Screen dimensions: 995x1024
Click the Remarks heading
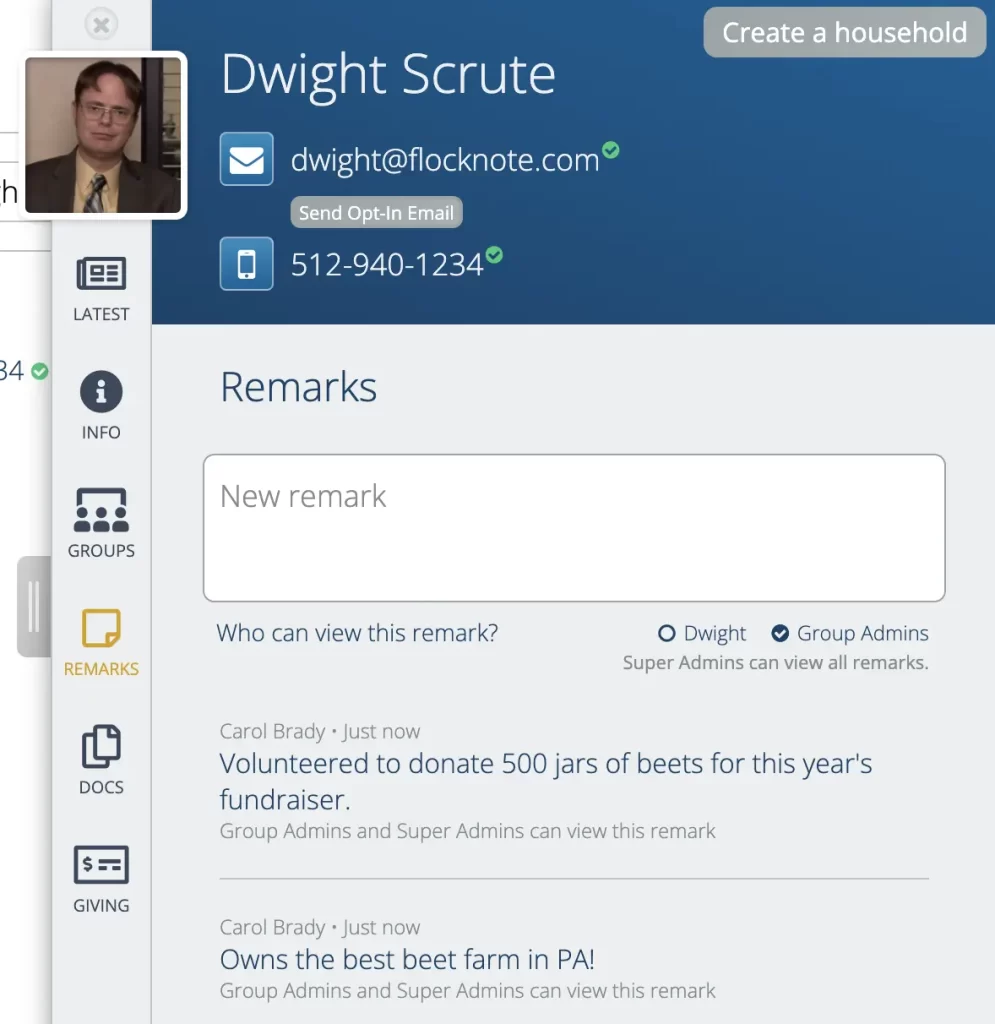298,388
